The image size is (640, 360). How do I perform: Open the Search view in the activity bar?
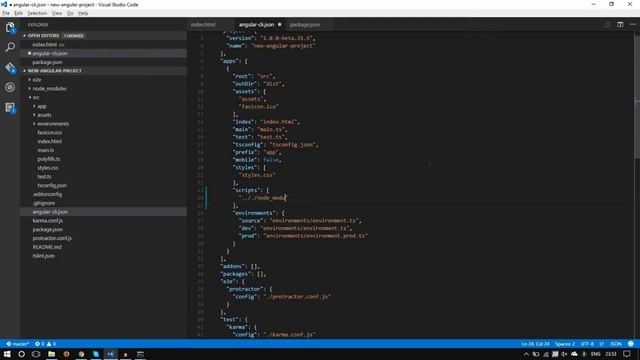10,47
